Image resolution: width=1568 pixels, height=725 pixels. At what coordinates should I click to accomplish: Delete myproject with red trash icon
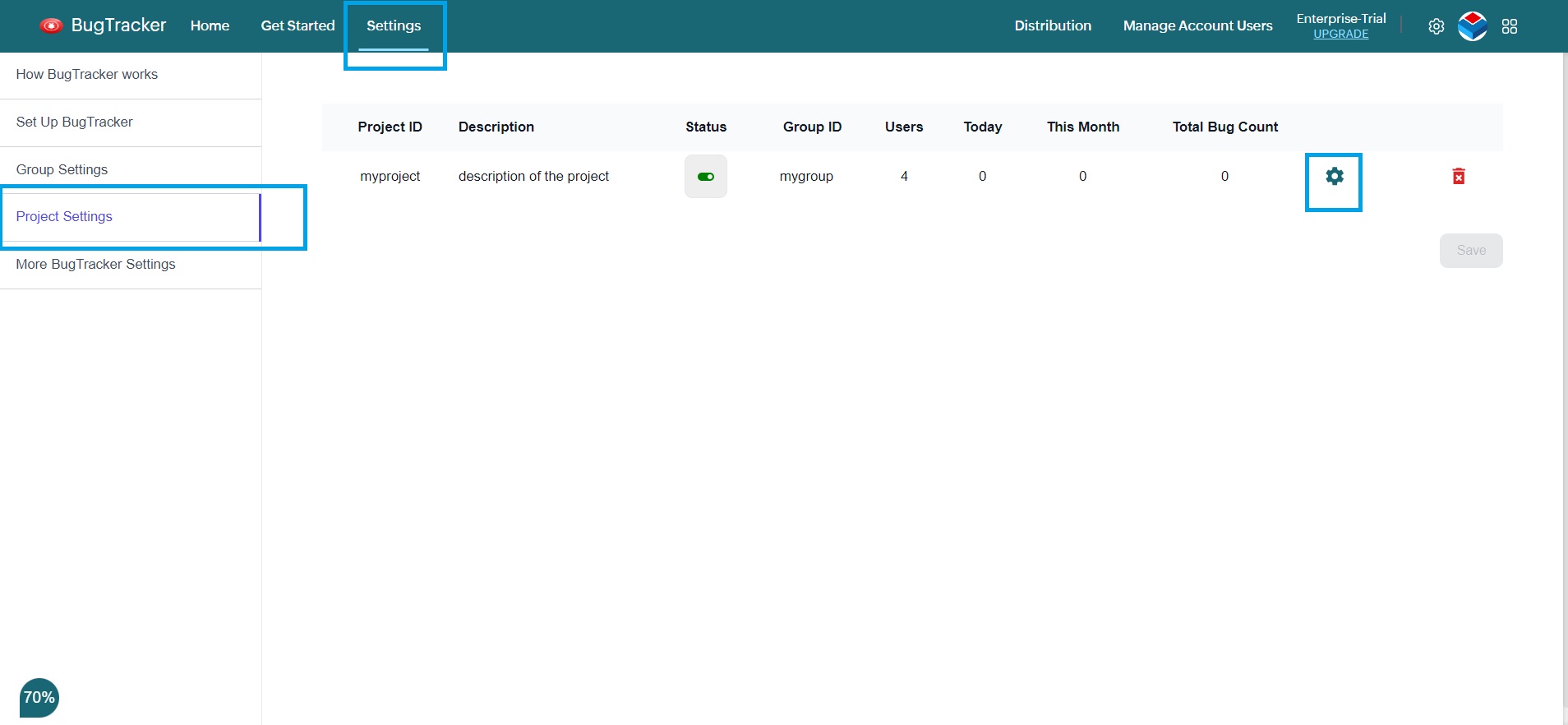1459,176
